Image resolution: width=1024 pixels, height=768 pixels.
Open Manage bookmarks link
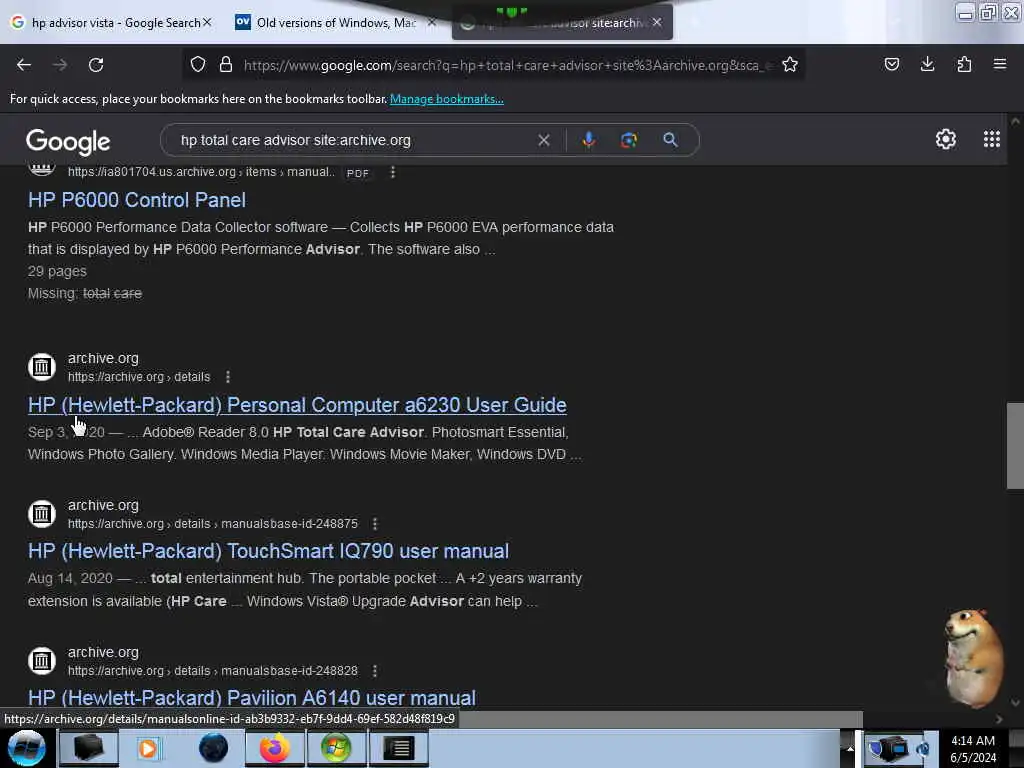click(x=447, y=99)
